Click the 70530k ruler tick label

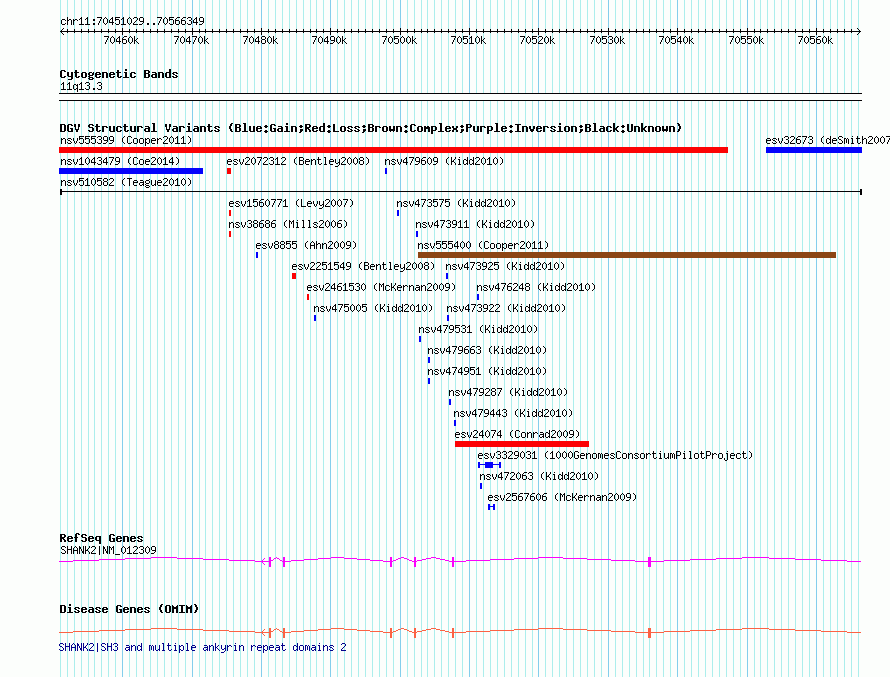click(607, 40)
